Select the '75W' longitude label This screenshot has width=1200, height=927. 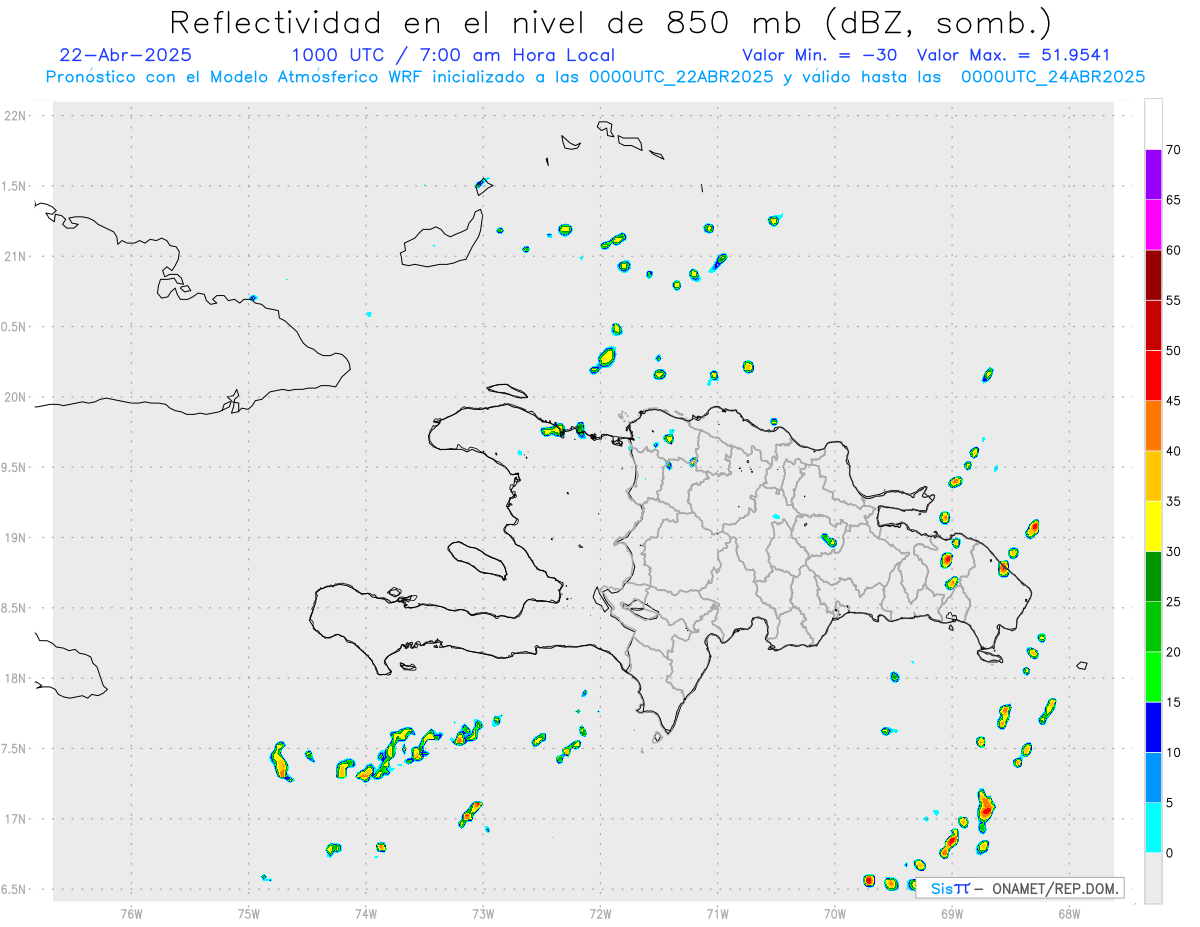[249, 913]
